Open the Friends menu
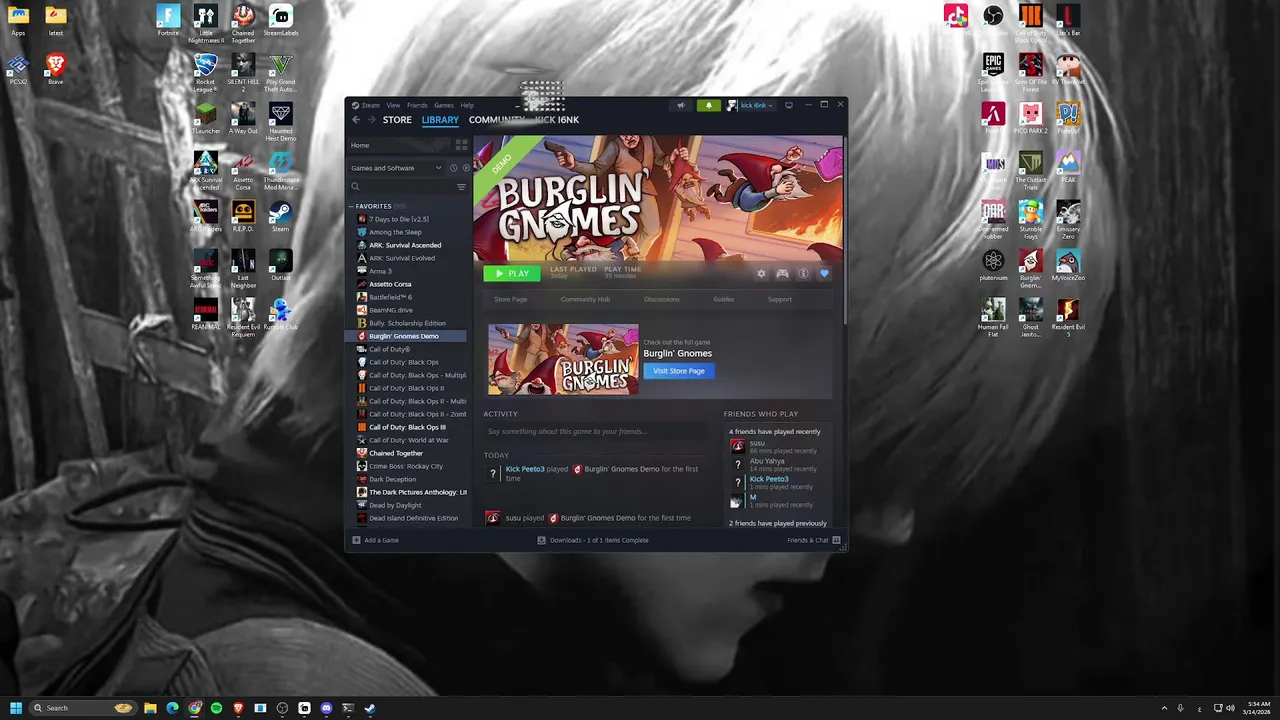The image size is (1280, 720). point(417,105)
